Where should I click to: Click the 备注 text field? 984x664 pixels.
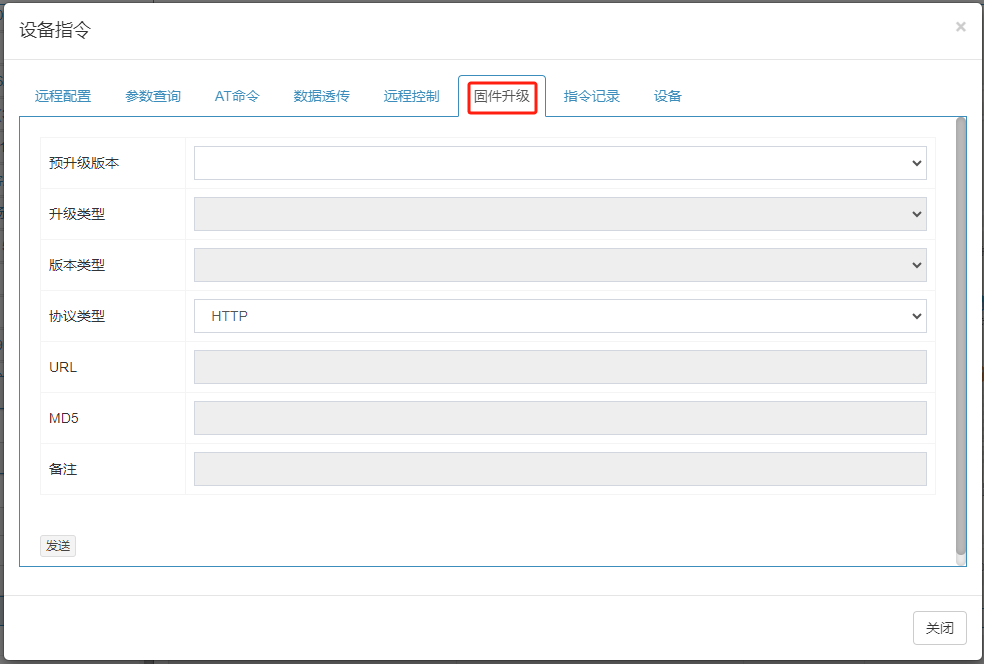(560, 469)
